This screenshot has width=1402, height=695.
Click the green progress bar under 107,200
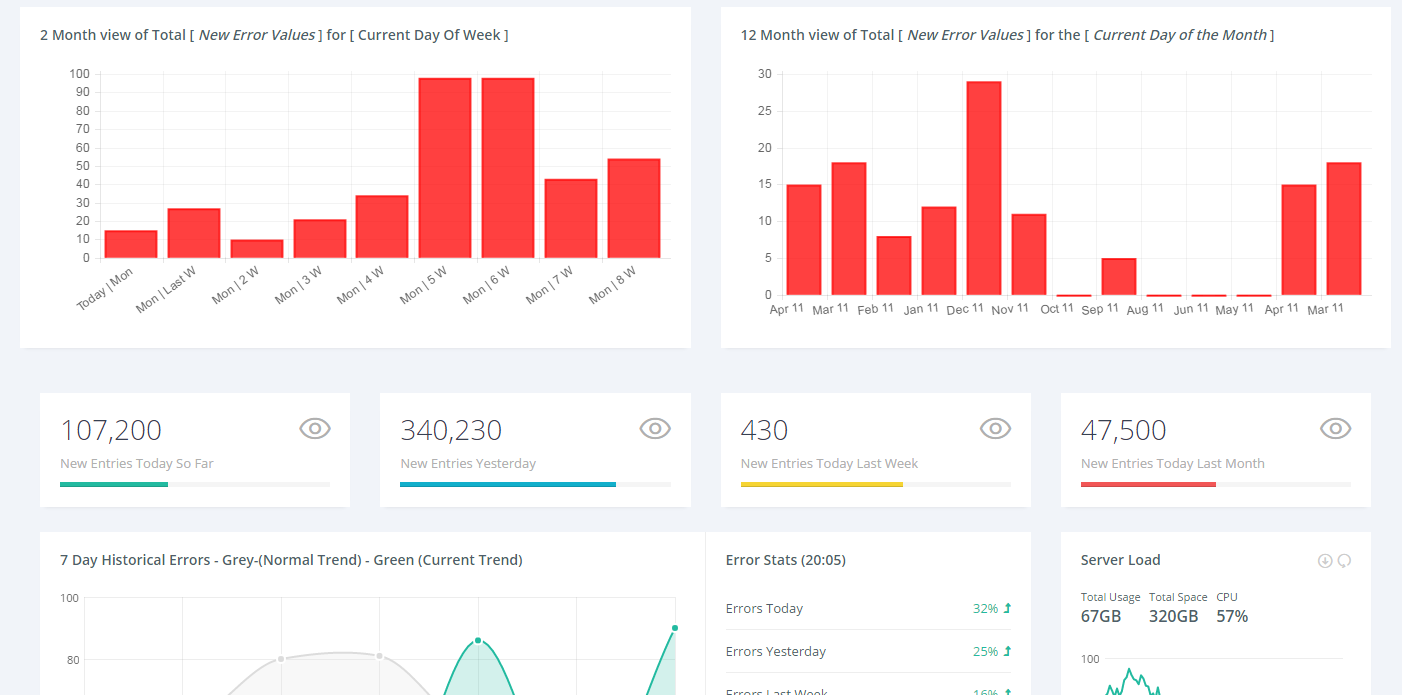[x=114, y=485]
